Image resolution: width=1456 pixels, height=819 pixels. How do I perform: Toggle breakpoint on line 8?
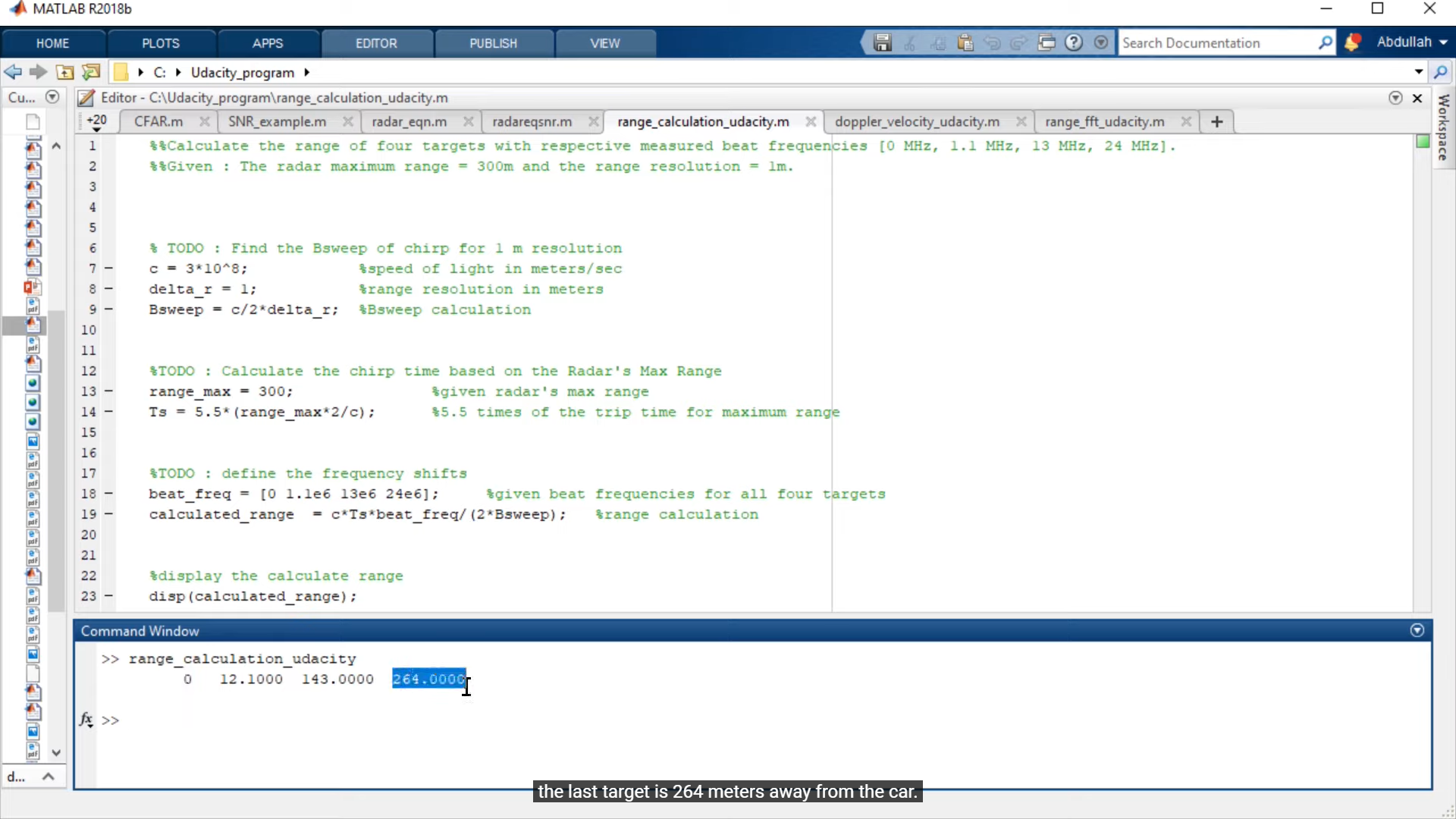[x=108, y=289]
